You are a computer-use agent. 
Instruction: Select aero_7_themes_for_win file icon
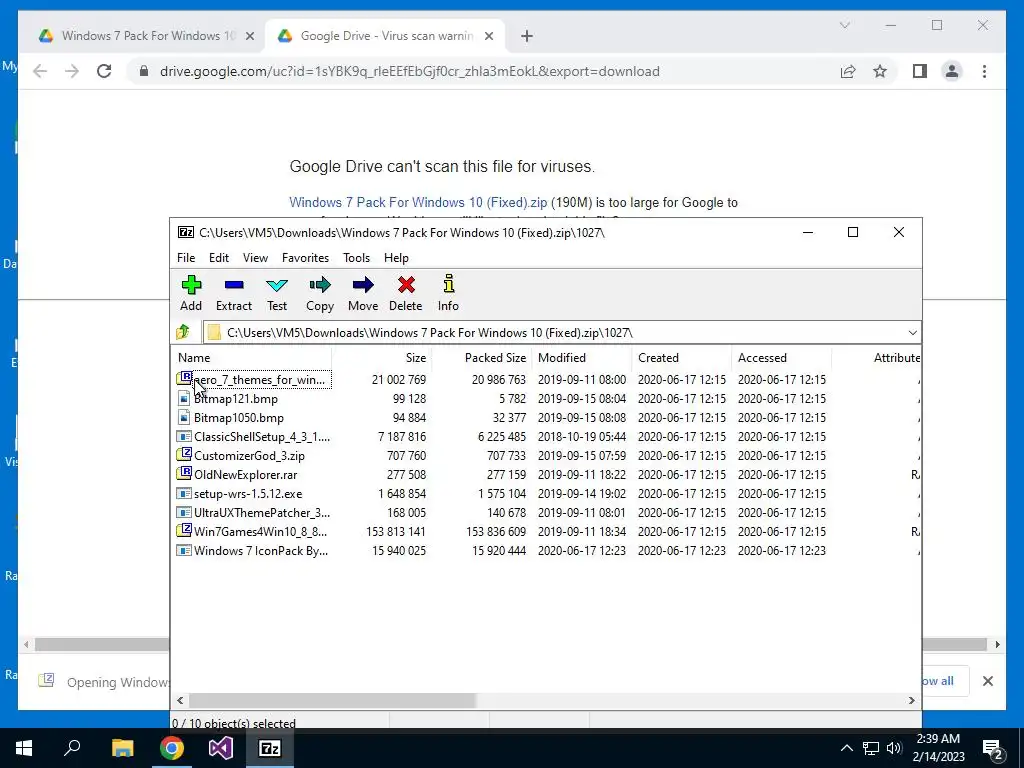184,379
